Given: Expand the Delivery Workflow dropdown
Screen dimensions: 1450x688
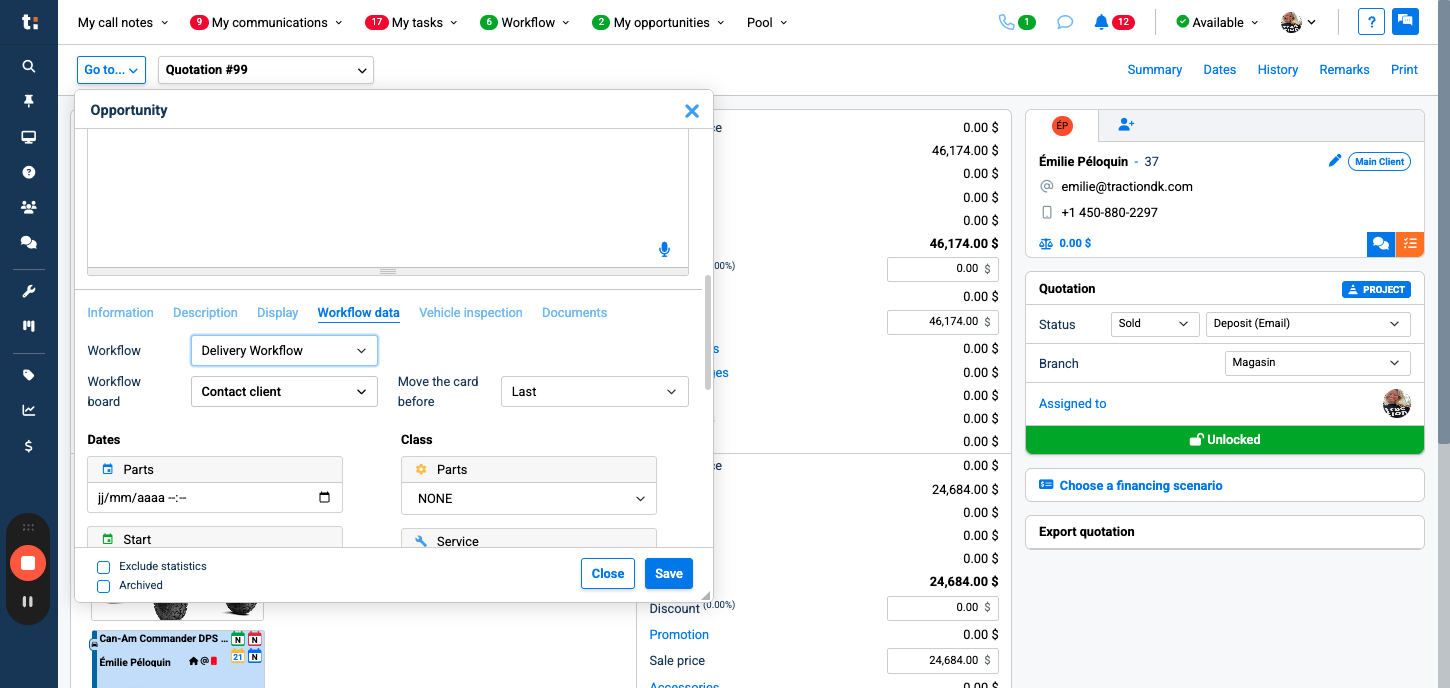Looking at the screenshot, I should click(284, 350).
